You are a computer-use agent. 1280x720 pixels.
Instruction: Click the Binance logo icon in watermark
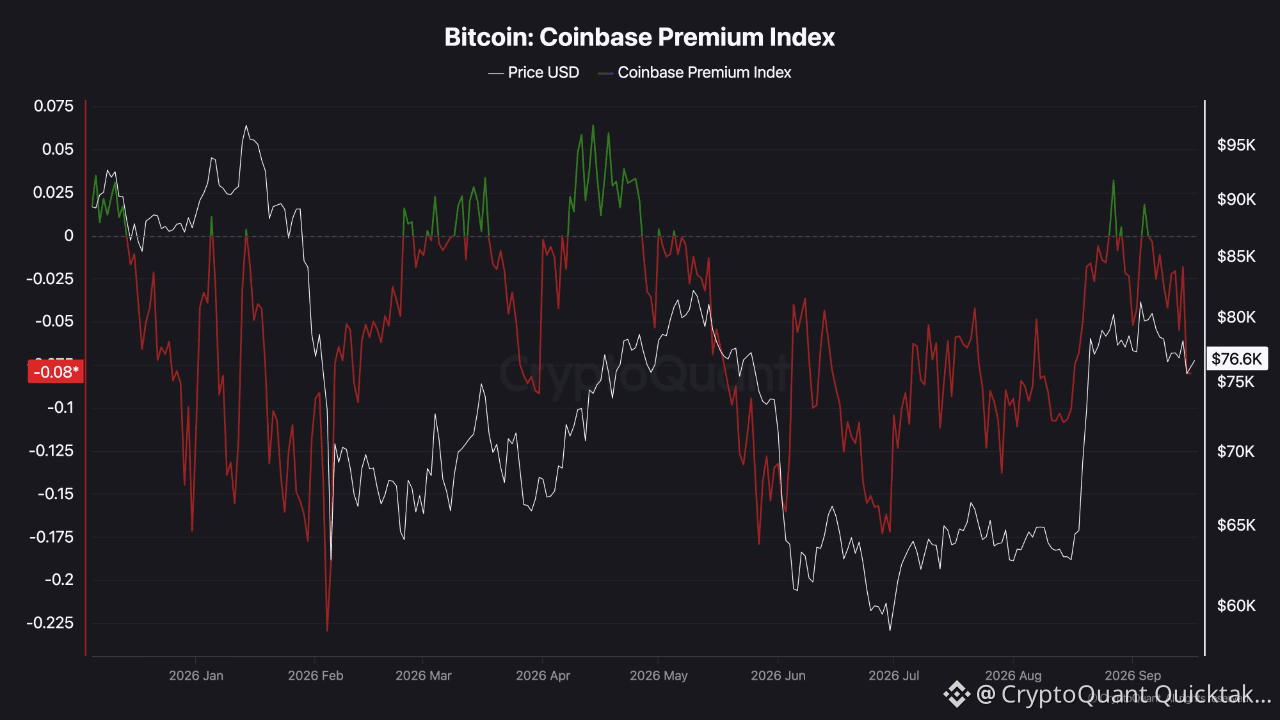pos(957,693)
